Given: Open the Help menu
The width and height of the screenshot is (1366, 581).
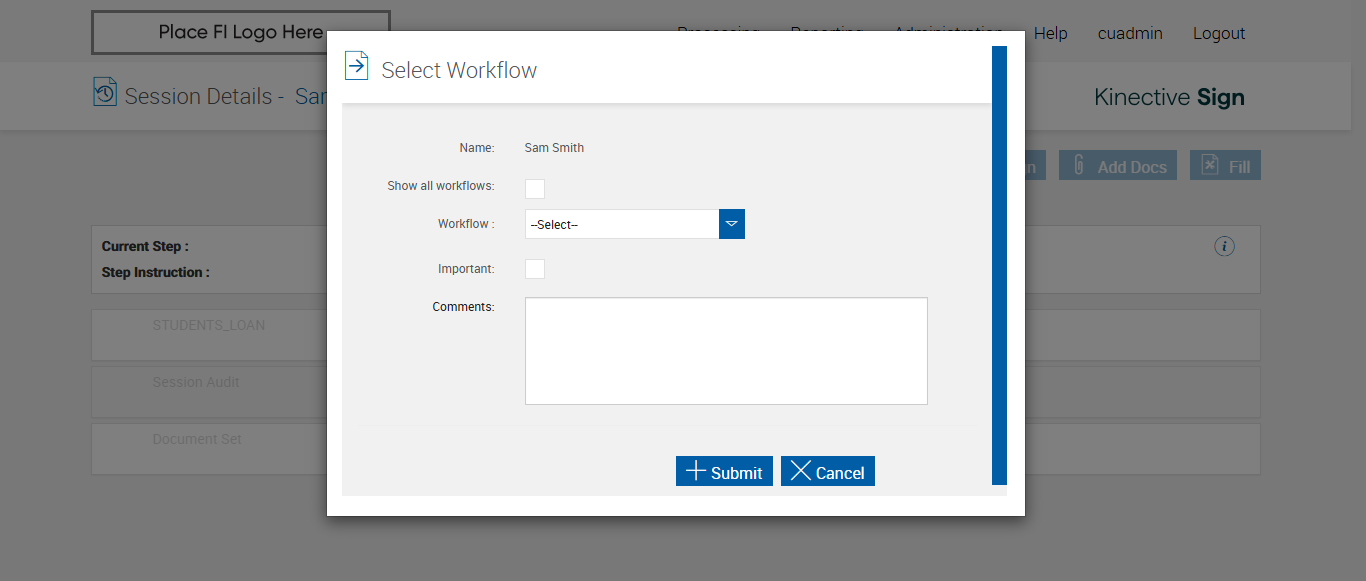Looking at the screenshot, I should coord(1051,34).
